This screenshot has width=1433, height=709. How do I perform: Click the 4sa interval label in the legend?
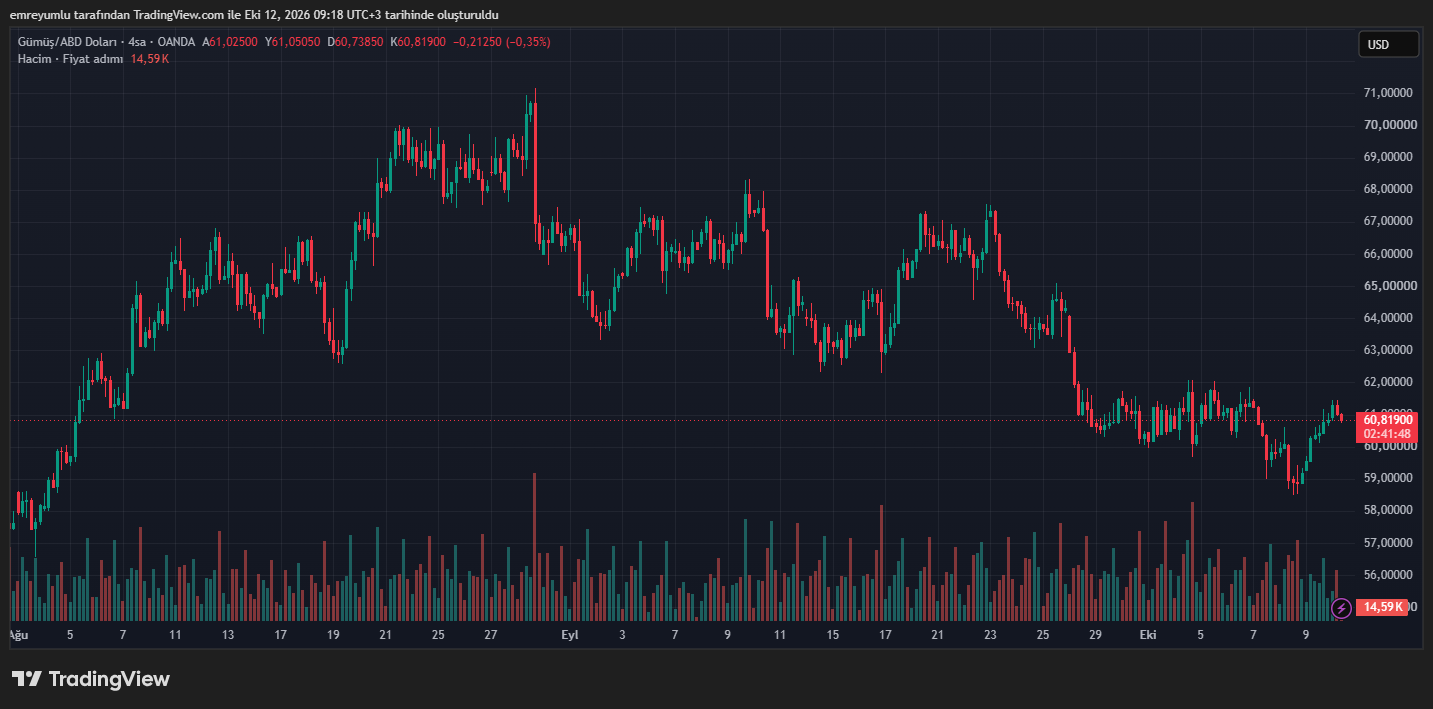click(x=138, y=42)
